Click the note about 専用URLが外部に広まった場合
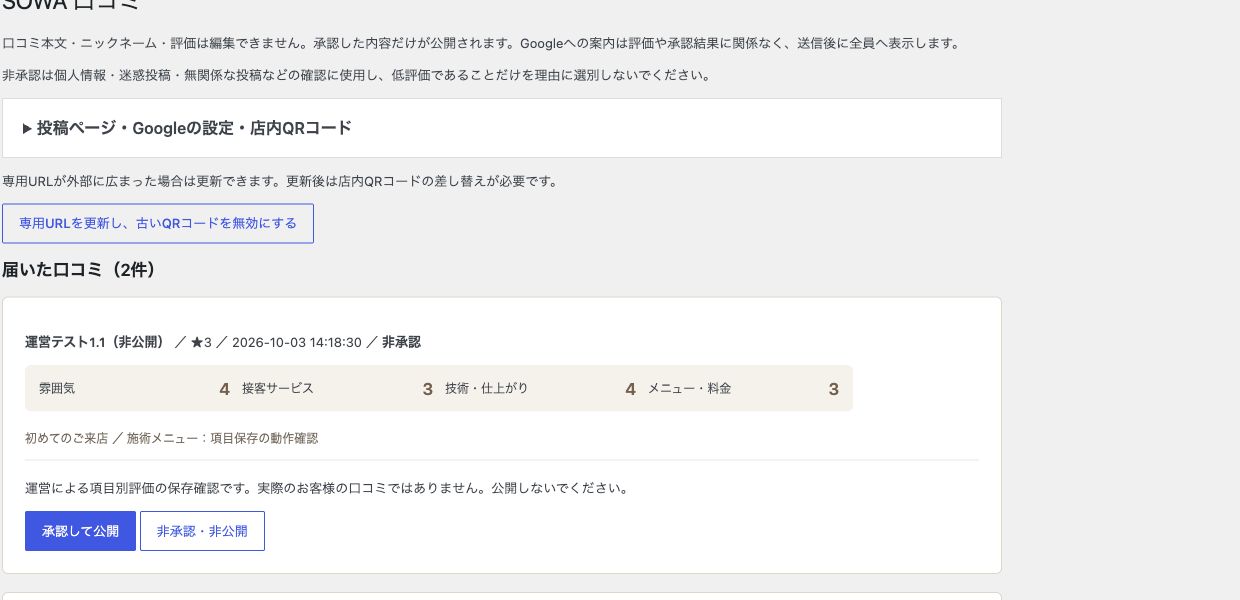The image size is (1240, 600). point(280,181)
